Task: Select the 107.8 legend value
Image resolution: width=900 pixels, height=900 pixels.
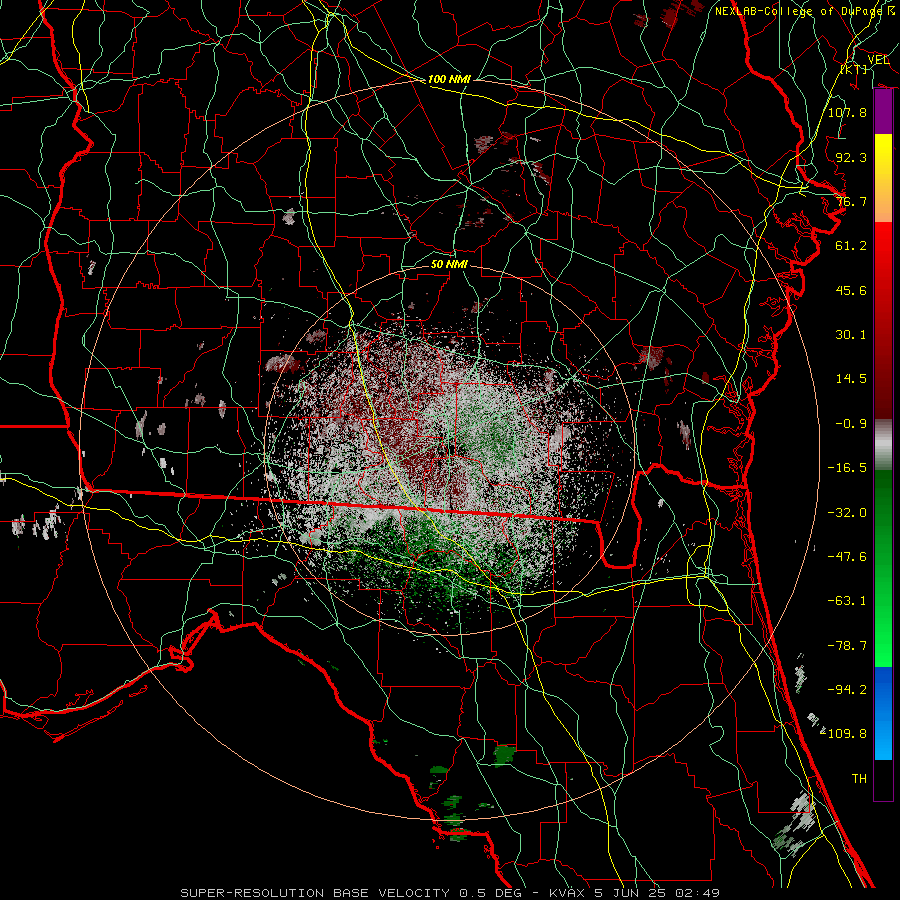Action: [x=847, y=112]
